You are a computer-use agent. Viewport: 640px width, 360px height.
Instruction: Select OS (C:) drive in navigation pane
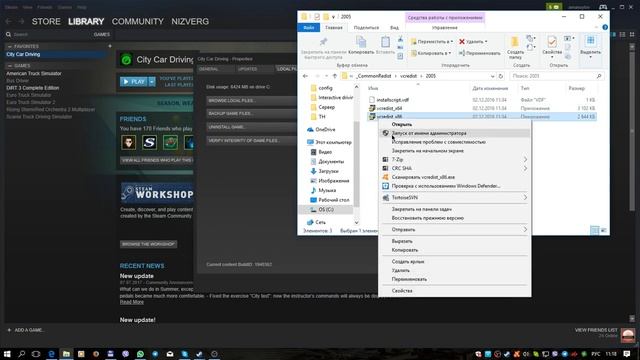click(x=326, y=209)
